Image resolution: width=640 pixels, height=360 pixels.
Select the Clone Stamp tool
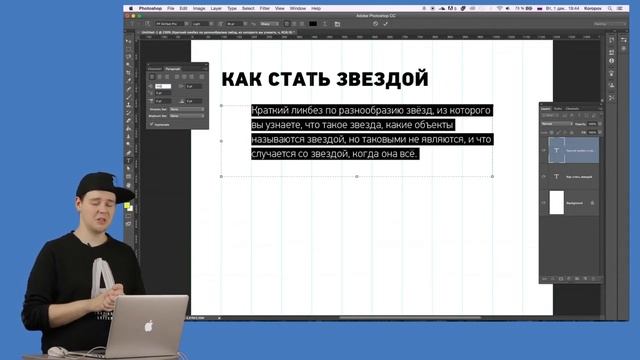(x=129, y=104)
